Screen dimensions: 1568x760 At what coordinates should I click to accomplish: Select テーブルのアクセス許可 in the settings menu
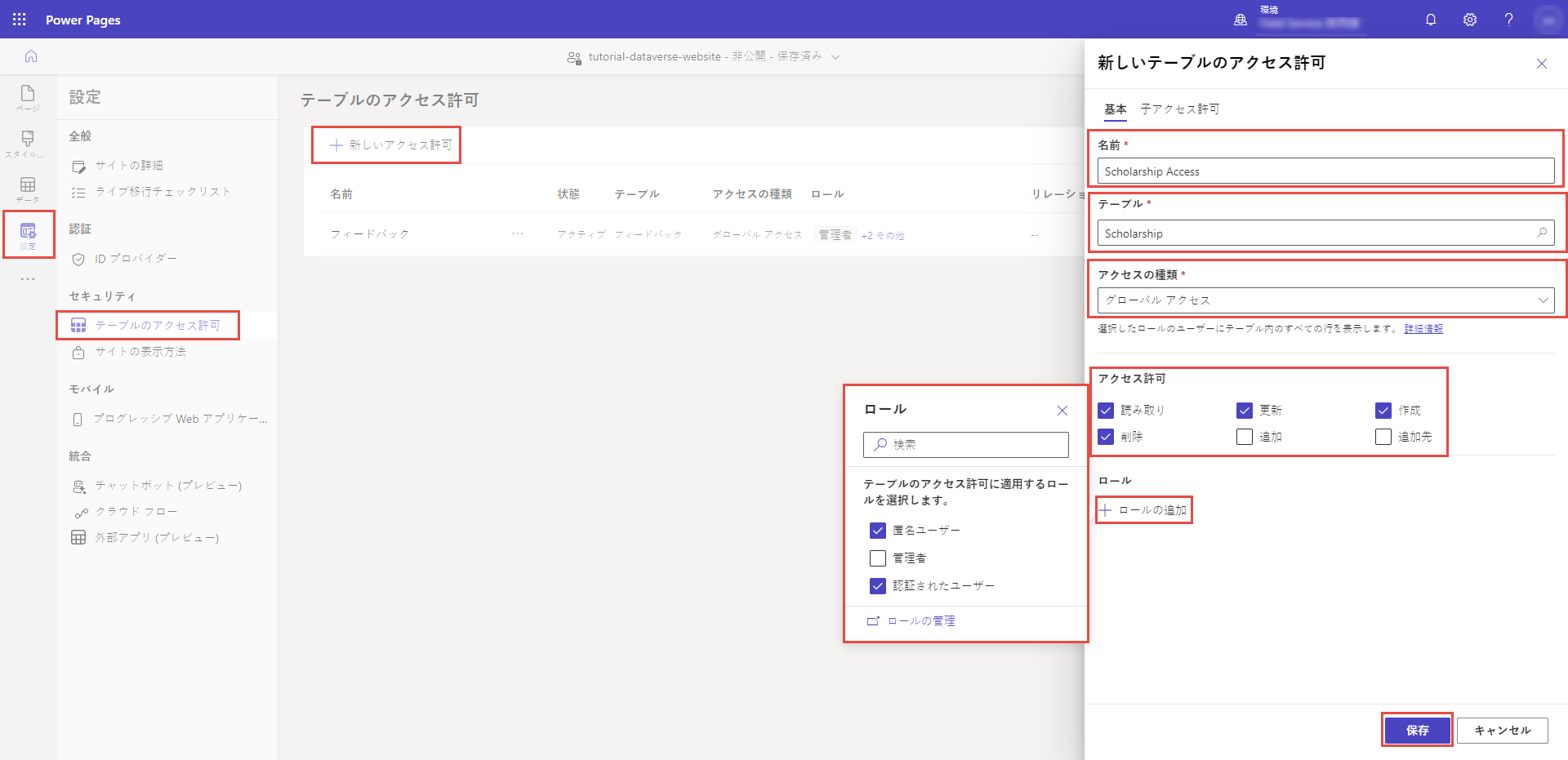147,325
